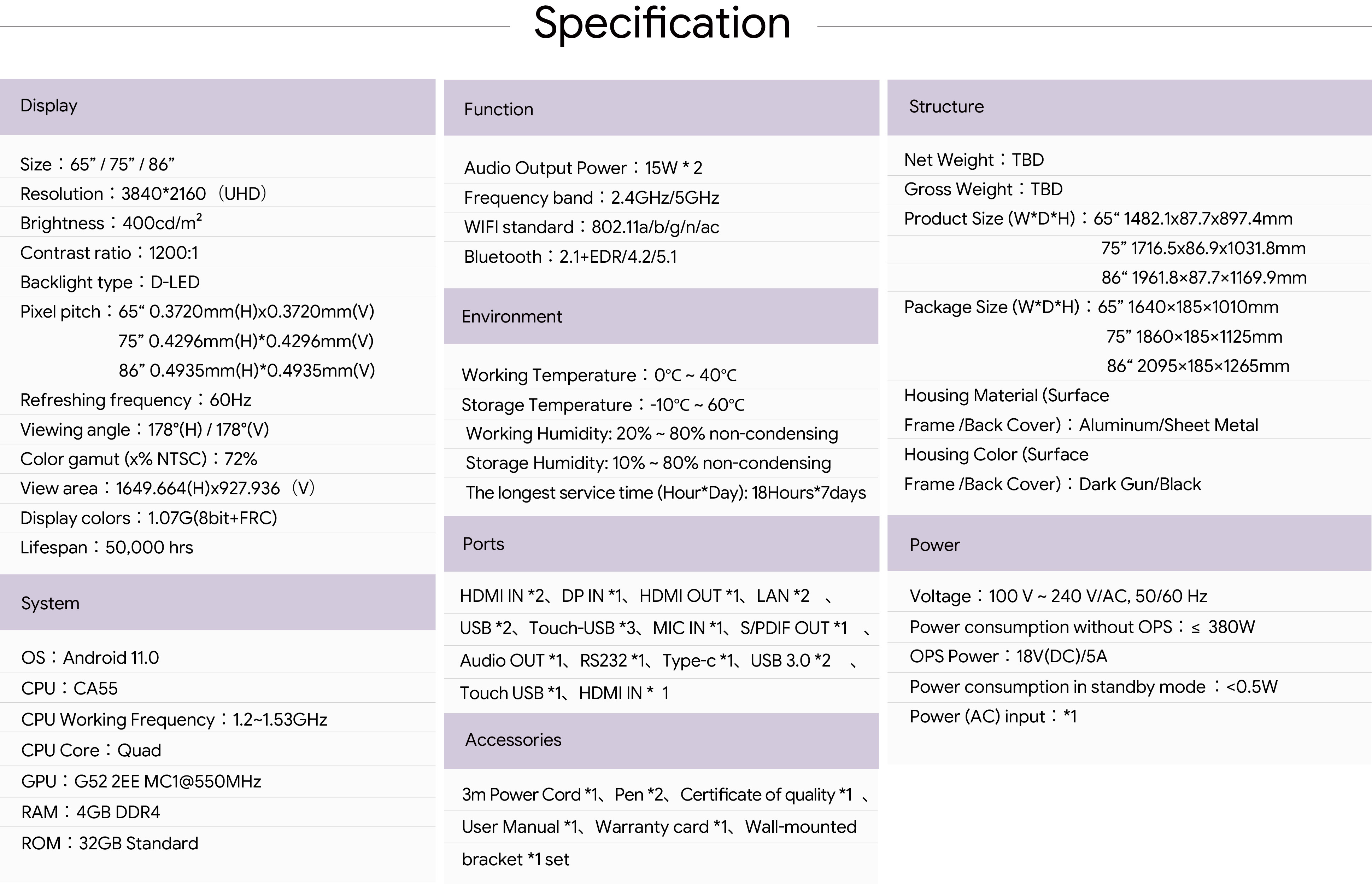Select the Function section header

661,108
